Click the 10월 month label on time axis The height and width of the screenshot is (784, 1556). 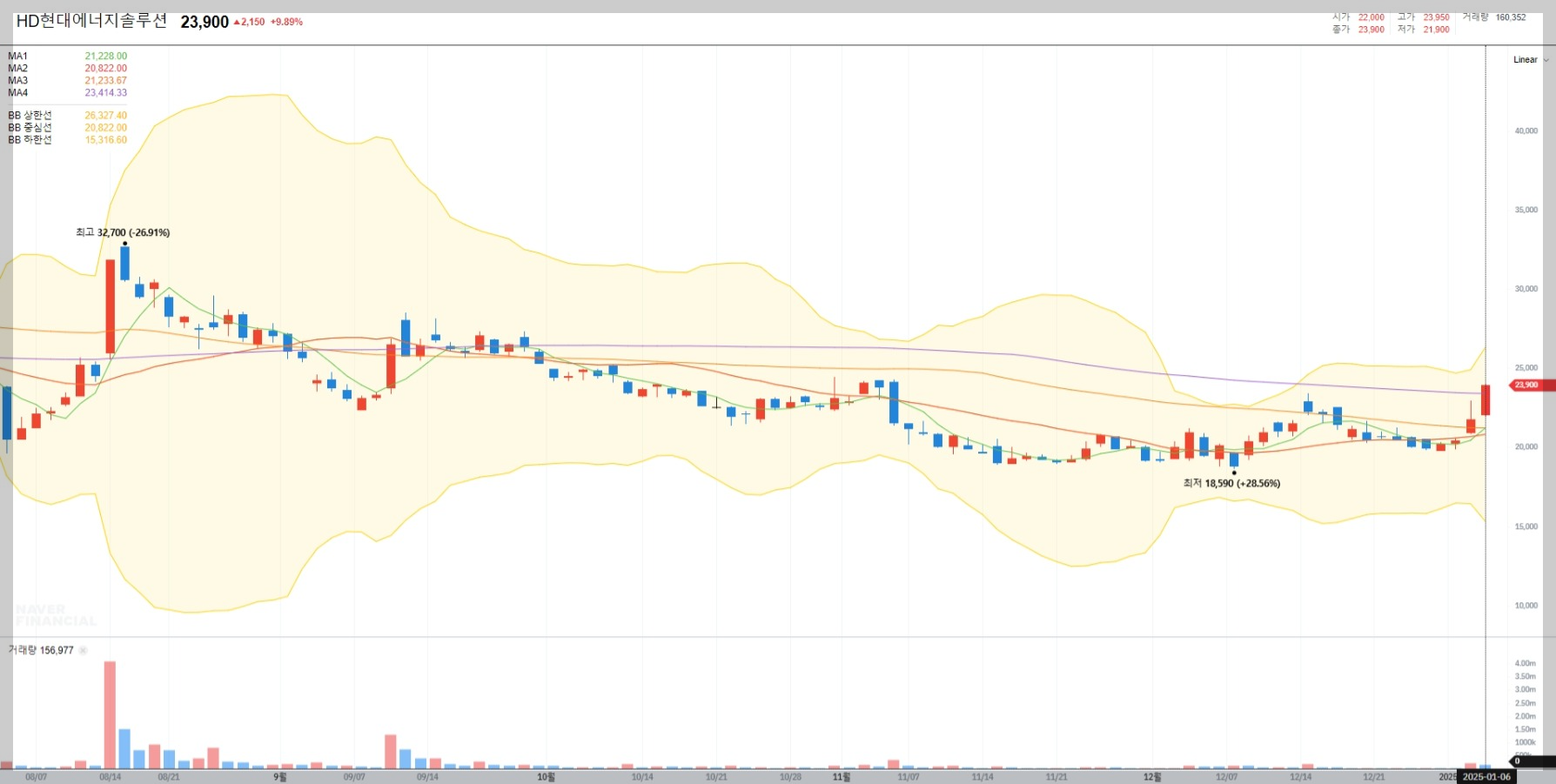pyautogui.click(x=546, y=777)
